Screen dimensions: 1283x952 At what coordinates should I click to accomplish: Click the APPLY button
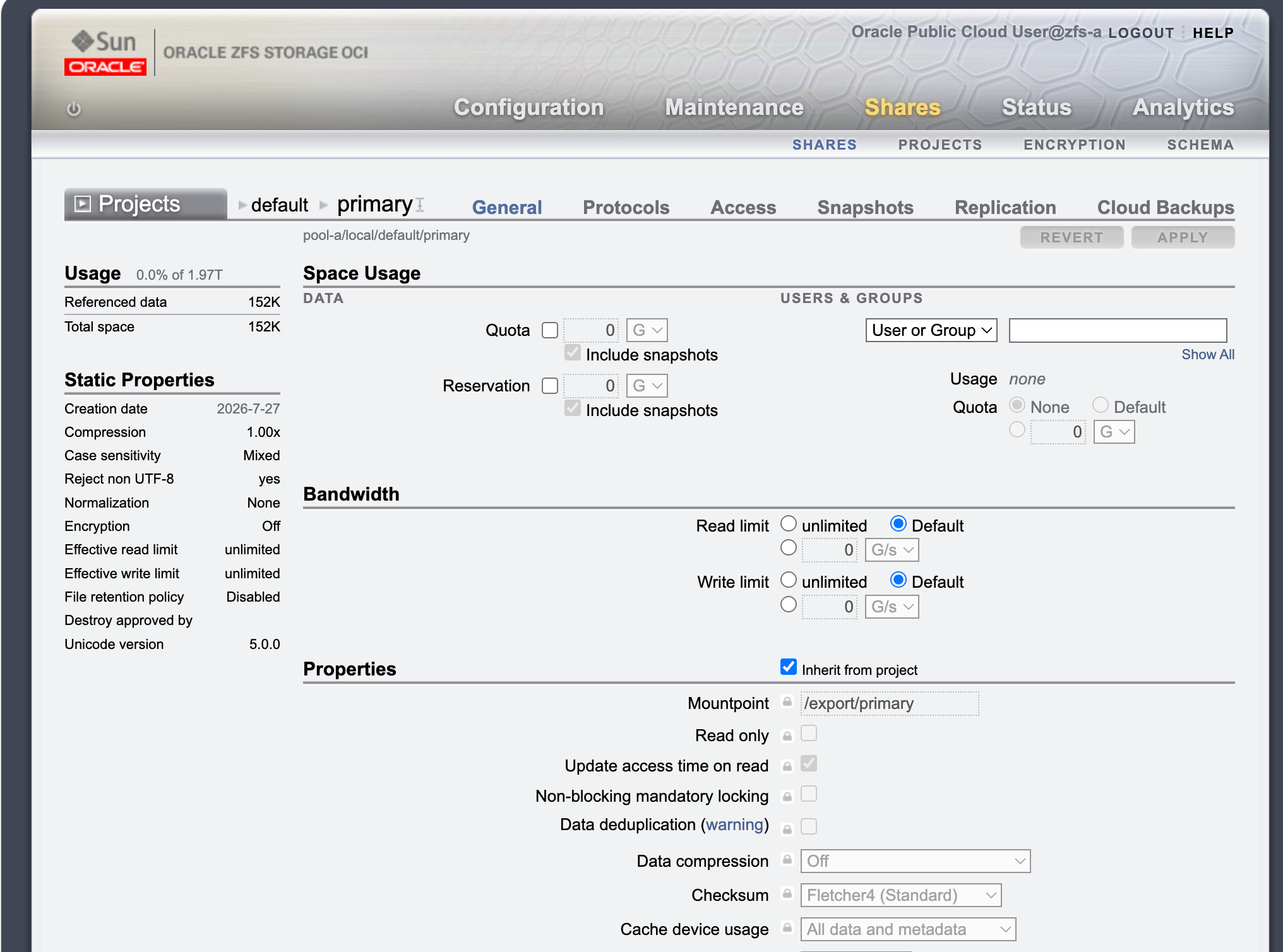[x=1183, y=237]
